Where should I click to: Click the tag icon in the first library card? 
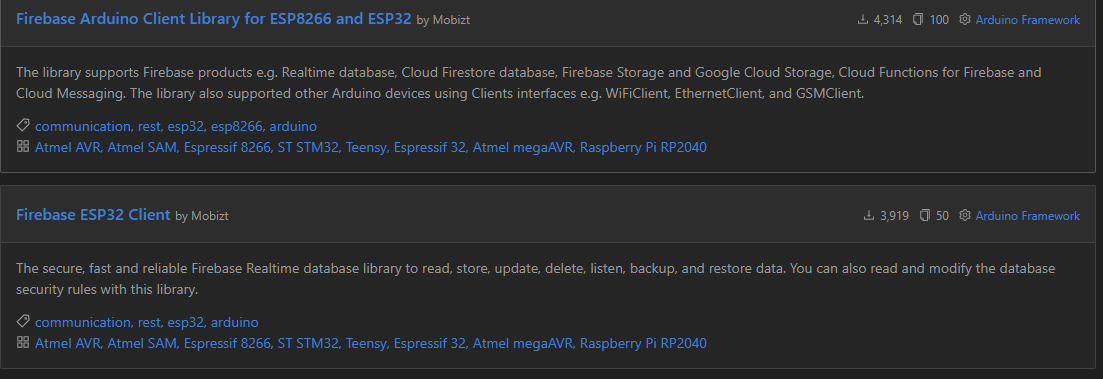click(x=23, y=126)
